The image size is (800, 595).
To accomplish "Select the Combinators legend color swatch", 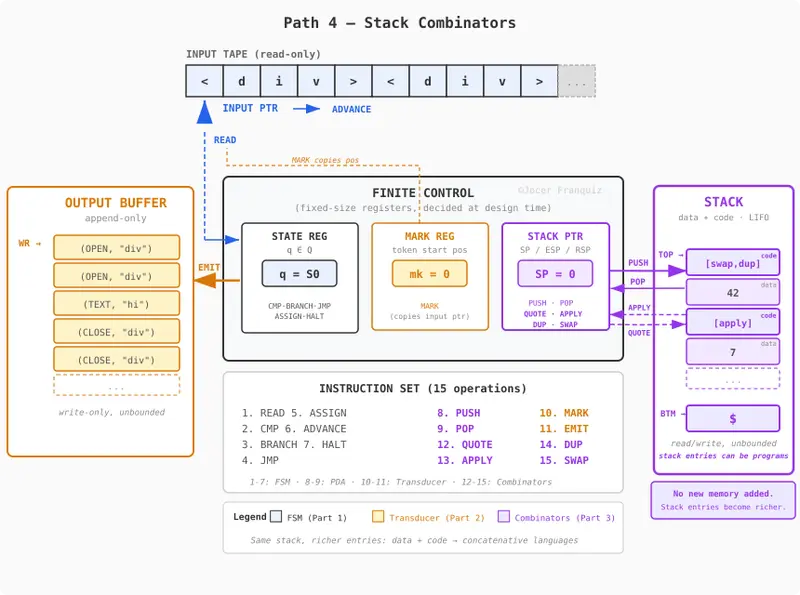I will [504, 516].
